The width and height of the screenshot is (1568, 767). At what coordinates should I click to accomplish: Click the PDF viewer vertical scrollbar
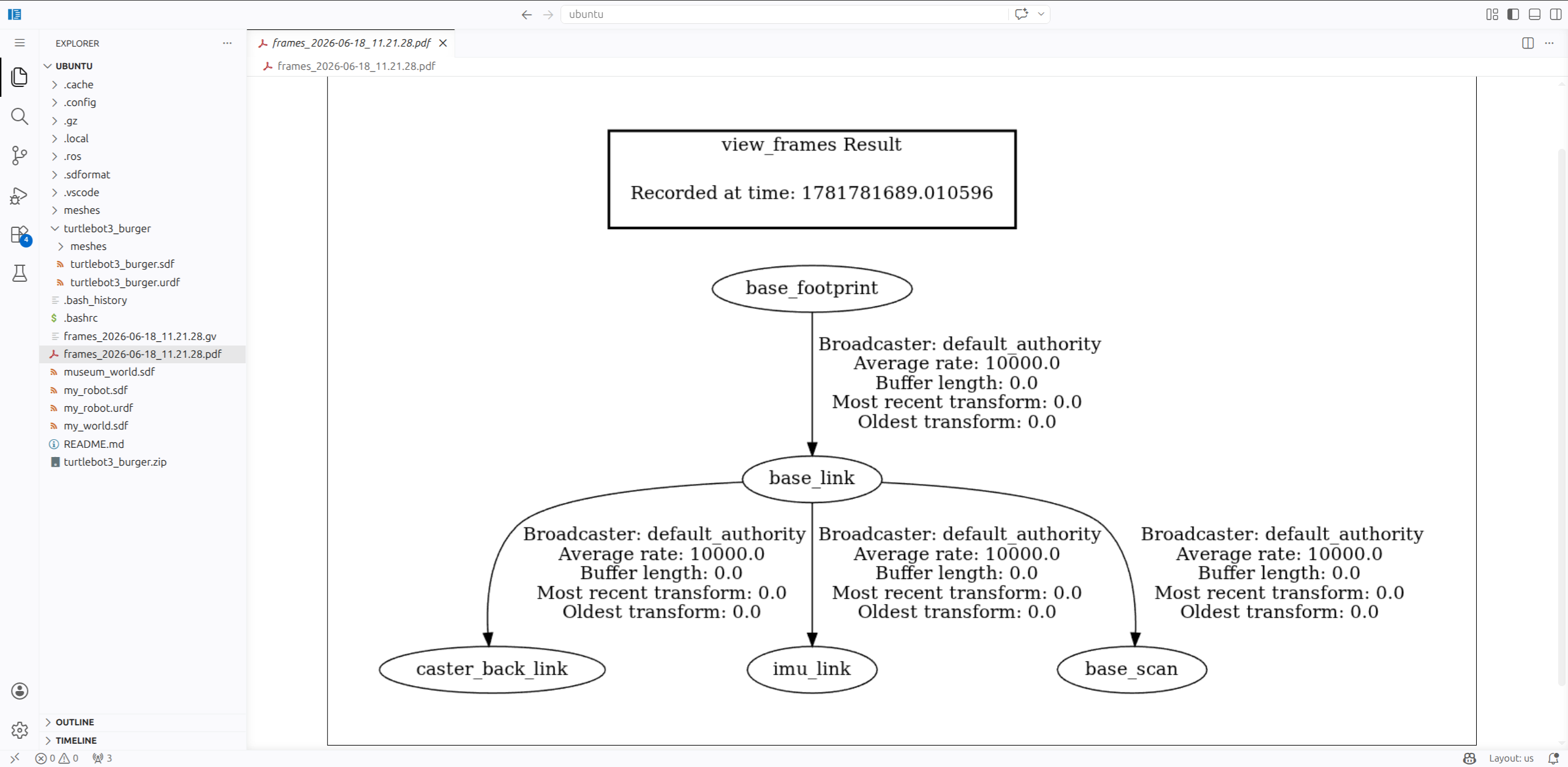1561,417
